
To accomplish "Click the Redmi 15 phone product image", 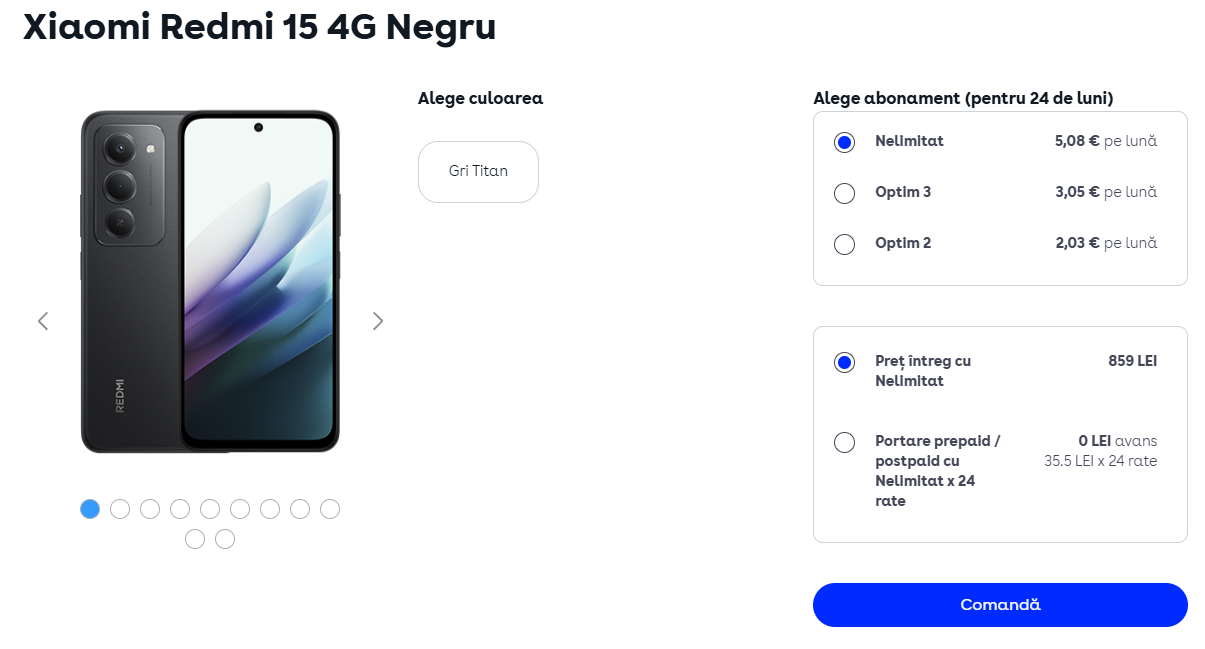I will [x=210, y=281].
